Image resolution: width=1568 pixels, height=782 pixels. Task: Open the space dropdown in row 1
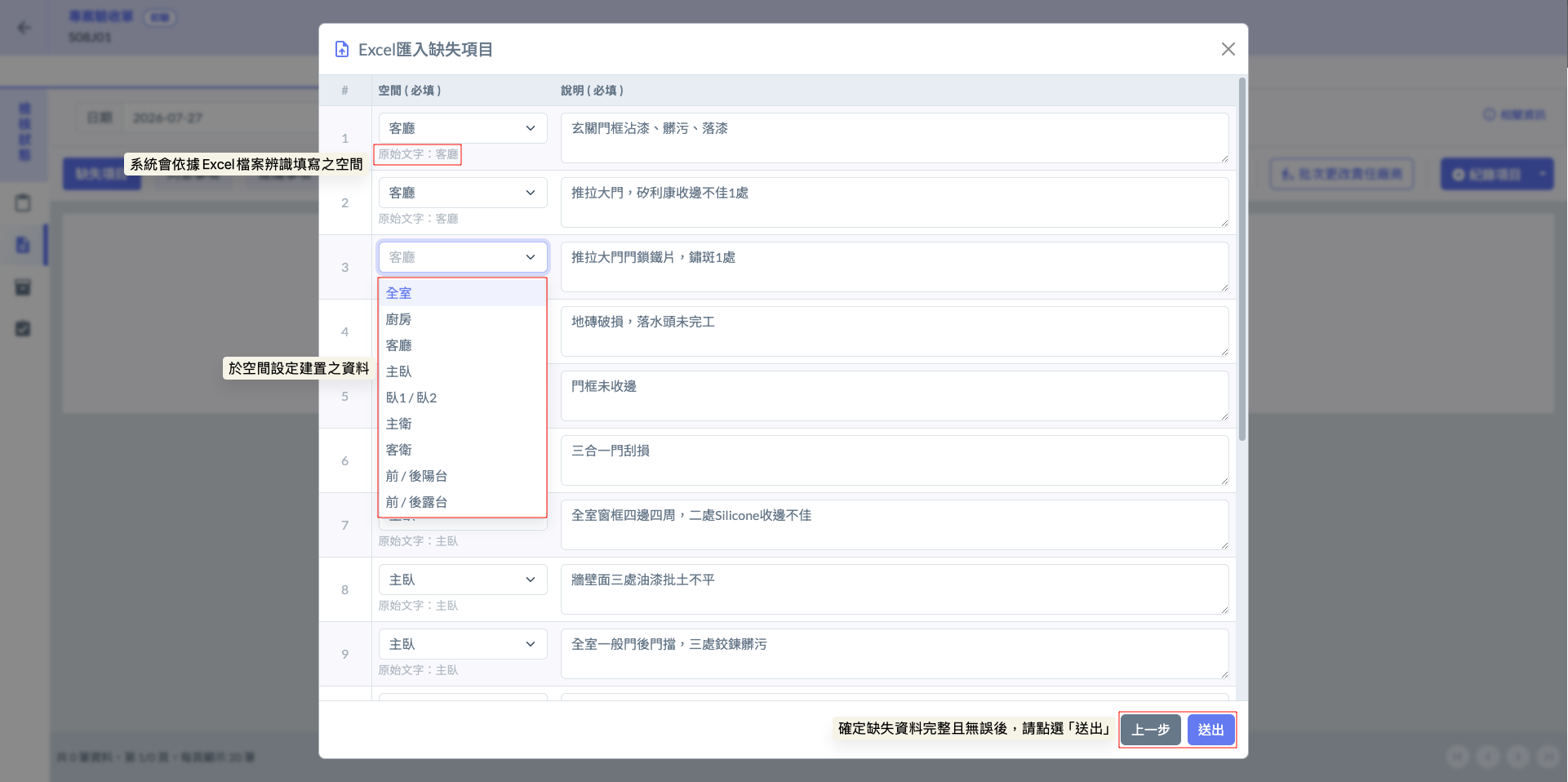(x=463, y=128)
